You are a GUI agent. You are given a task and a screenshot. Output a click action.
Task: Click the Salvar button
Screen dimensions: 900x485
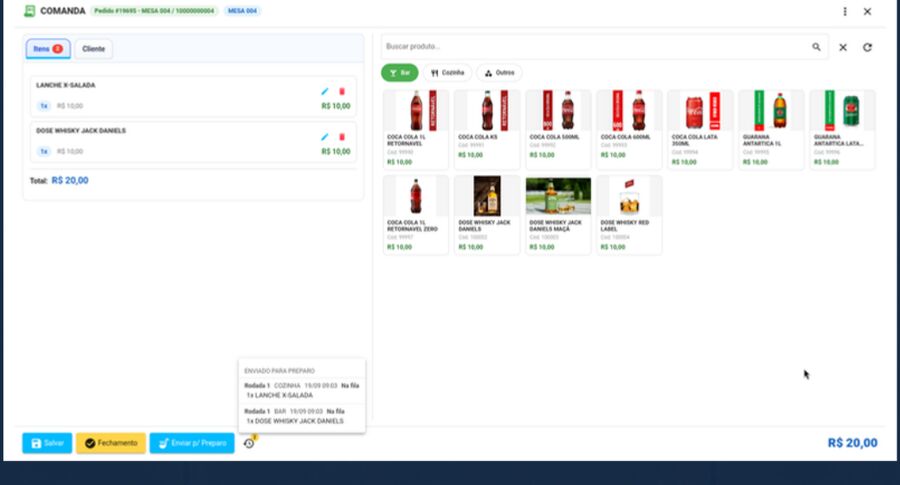coord(47,443)
